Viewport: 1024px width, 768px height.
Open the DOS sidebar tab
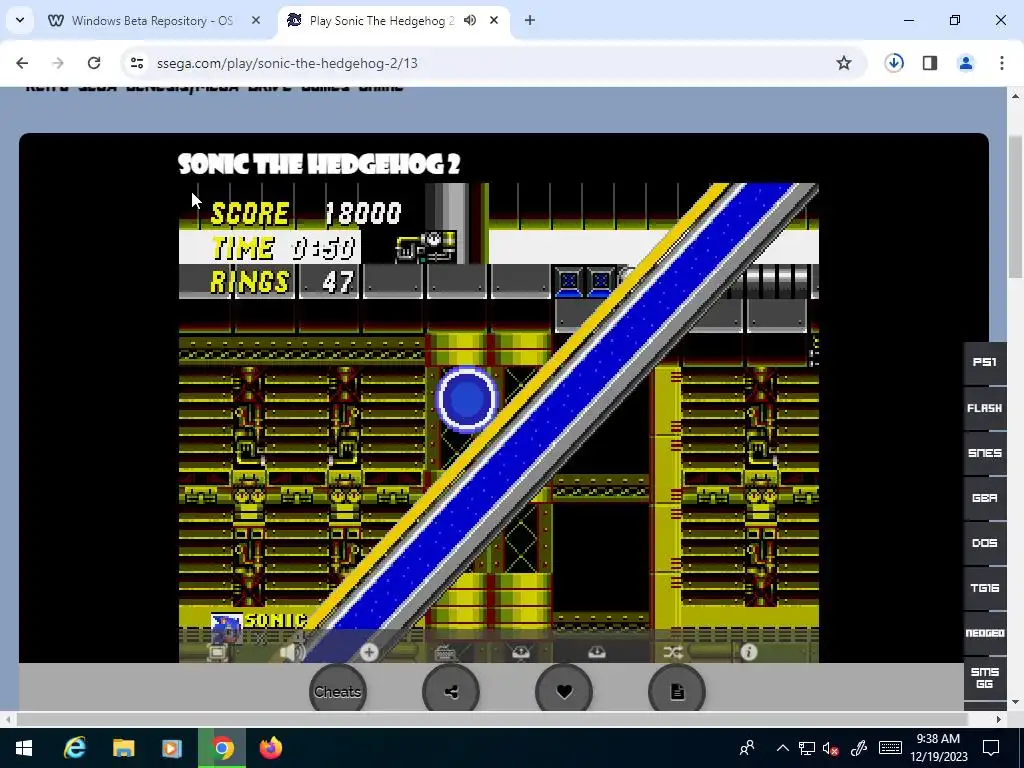point(985,543)
